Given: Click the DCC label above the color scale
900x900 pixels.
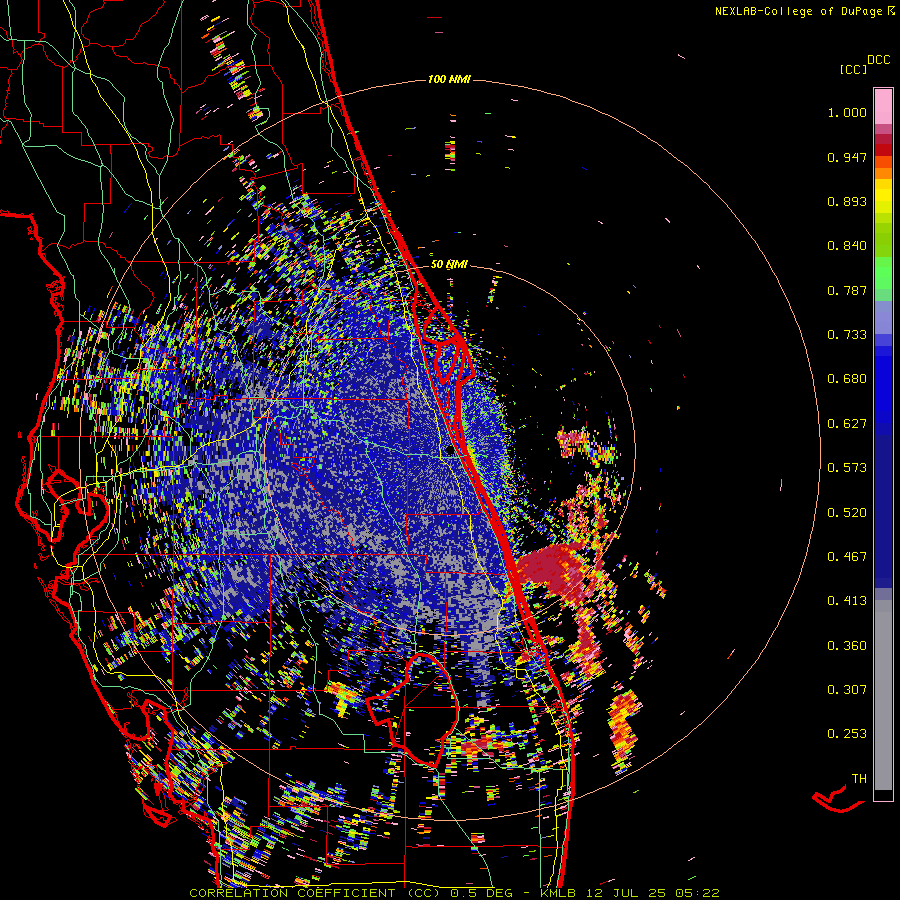Looking at the screenshot, I should pyautogui.click(x=878, y=60).
